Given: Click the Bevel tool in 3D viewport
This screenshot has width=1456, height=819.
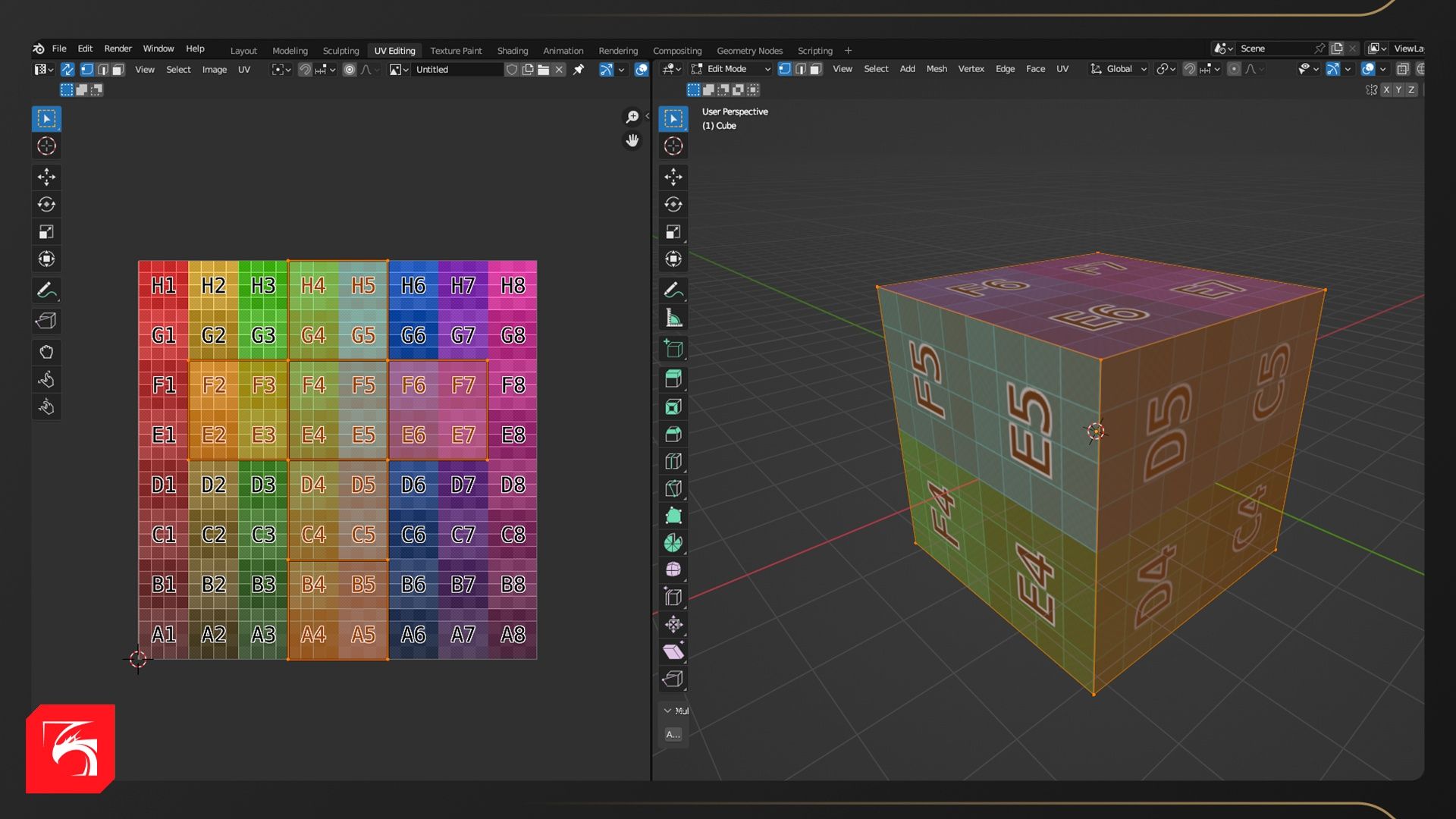Looking at the screenshot, I should coord(673,434).
